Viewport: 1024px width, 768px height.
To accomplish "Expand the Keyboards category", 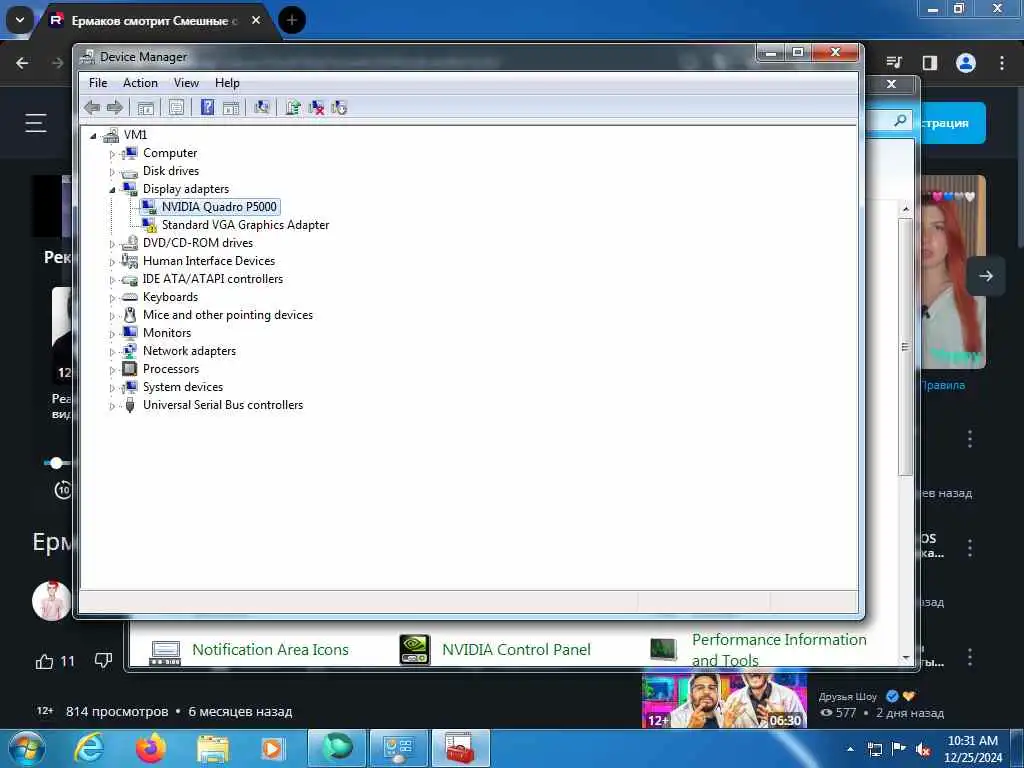I will [112, 298].
